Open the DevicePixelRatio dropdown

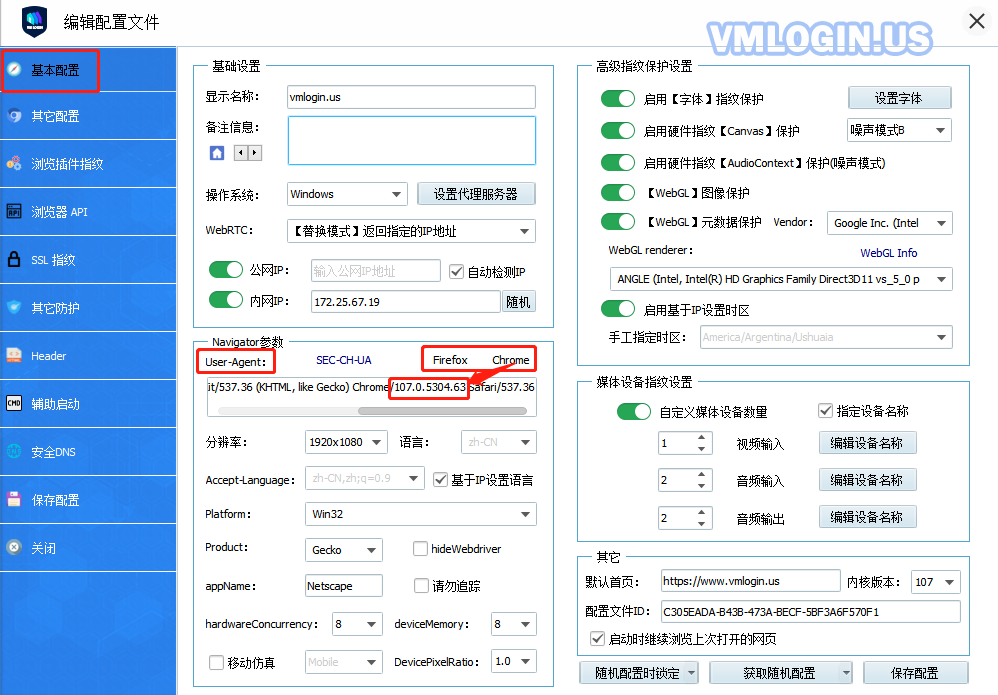click(514, 661)
